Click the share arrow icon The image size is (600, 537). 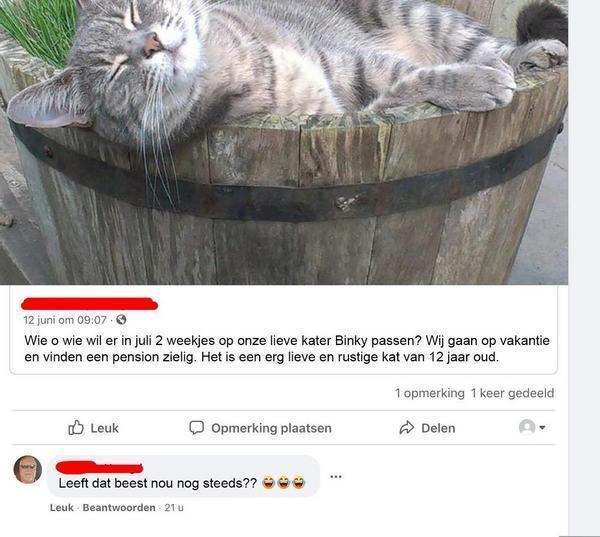click(x=406, y=428)
